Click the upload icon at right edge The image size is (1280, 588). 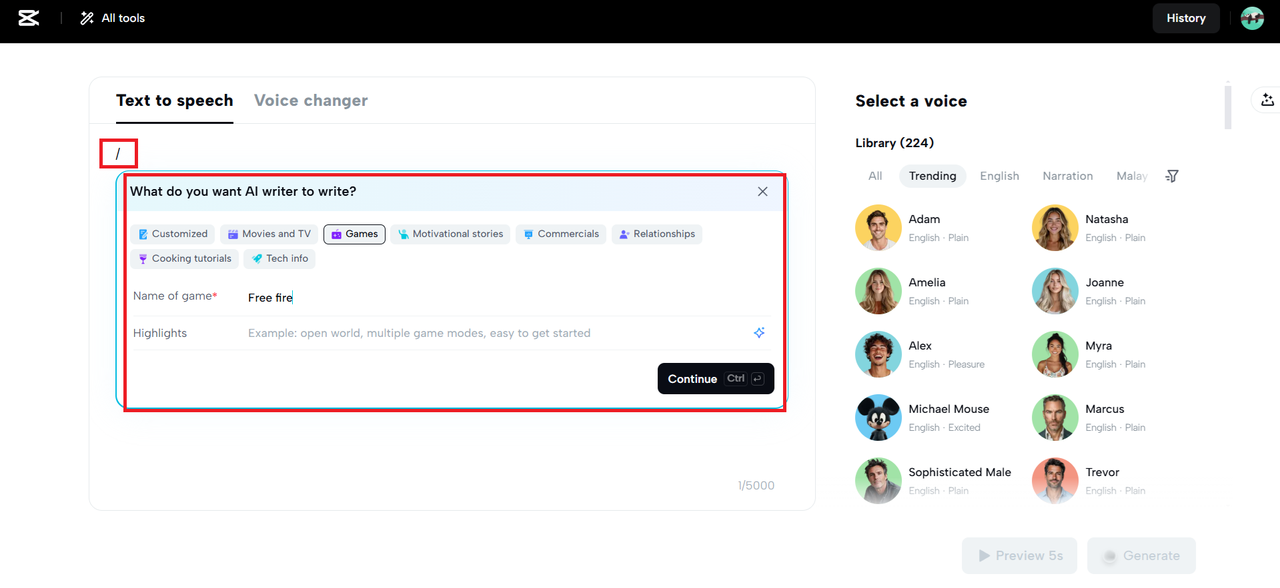tap(1267, 100)
